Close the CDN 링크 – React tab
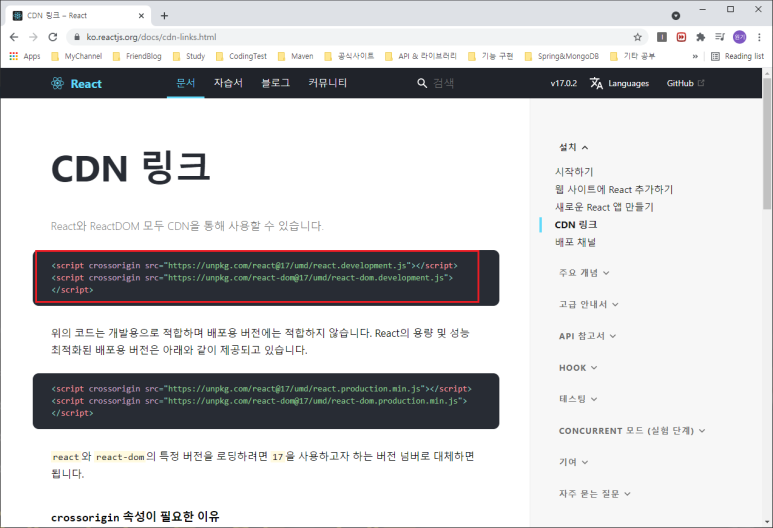773x528 pixels. tap(141, 16)
